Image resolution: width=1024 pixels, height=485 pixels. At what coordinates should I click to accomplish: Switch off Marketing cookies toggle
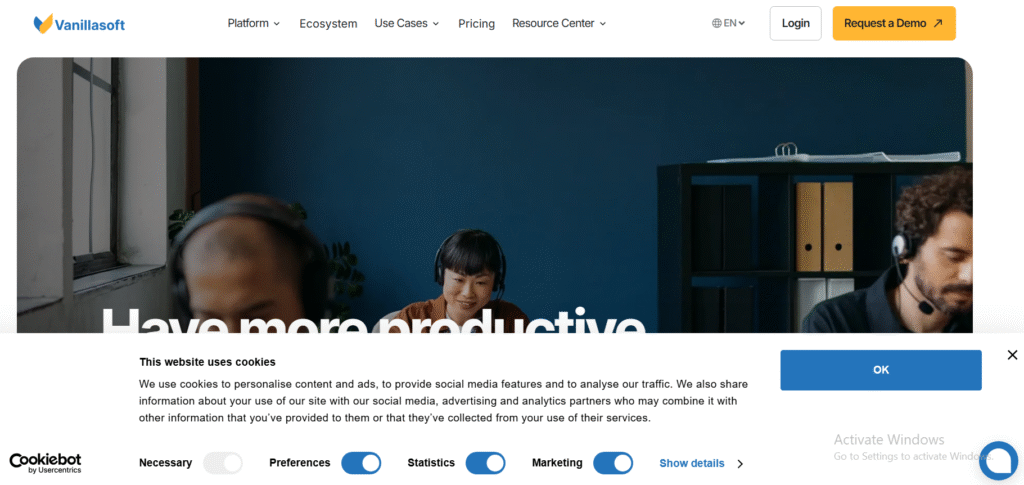(613, 463)
